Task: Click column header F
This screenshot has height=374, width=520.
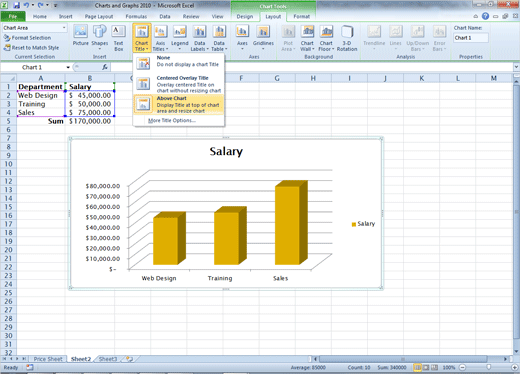Action: click(241, 78)
